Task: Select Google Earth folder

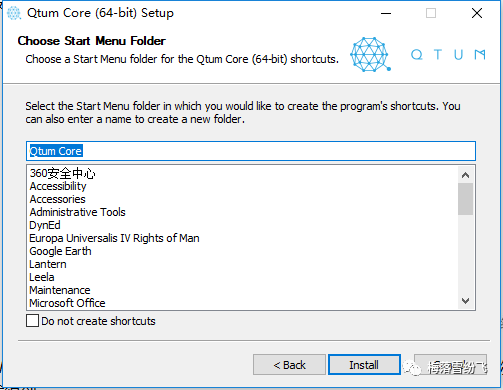Action: coord(60,251)
